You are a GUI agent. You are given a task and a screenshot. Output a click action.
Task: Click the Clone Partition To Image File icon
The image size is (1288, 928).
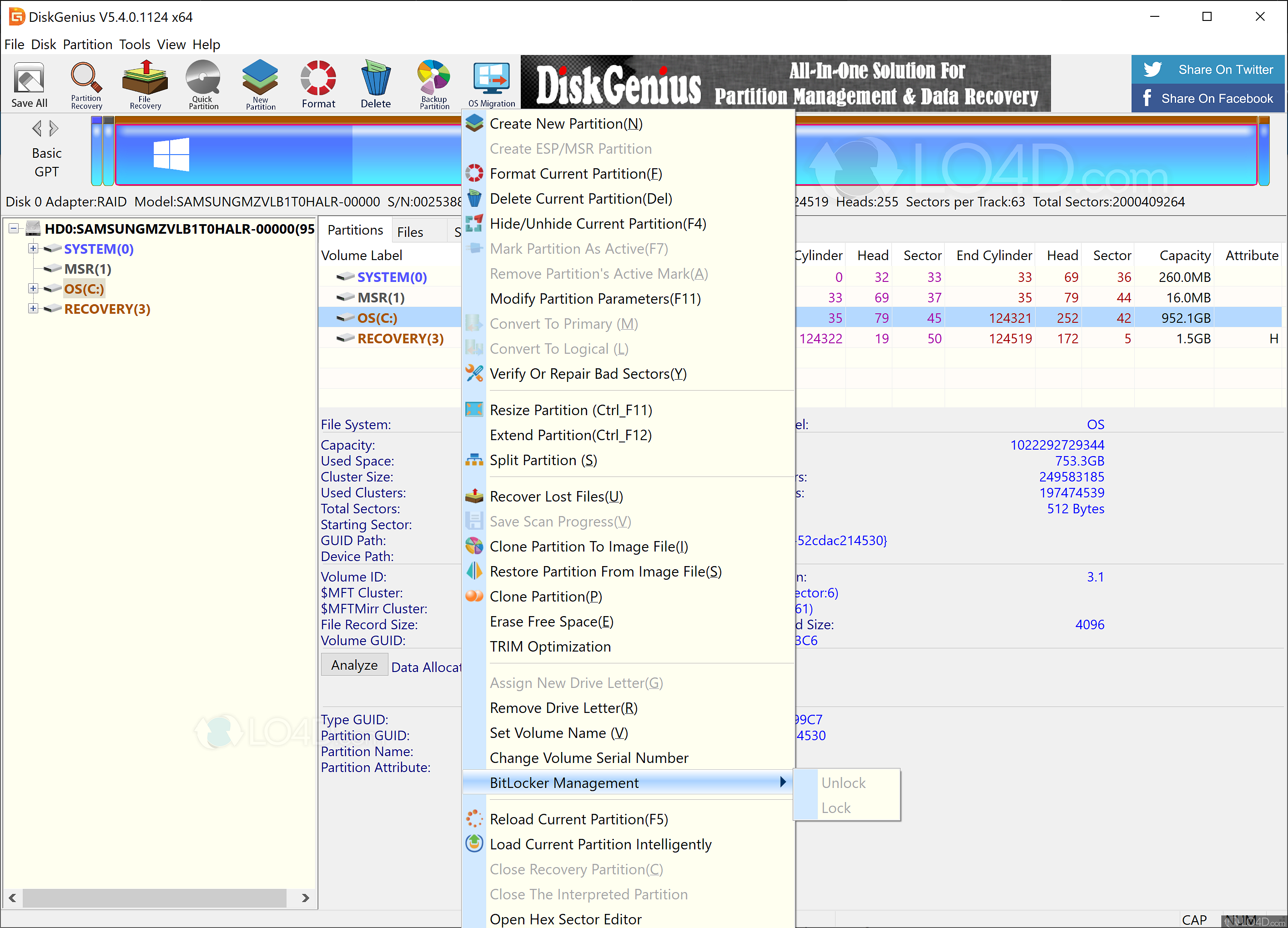tap(474, 546)
